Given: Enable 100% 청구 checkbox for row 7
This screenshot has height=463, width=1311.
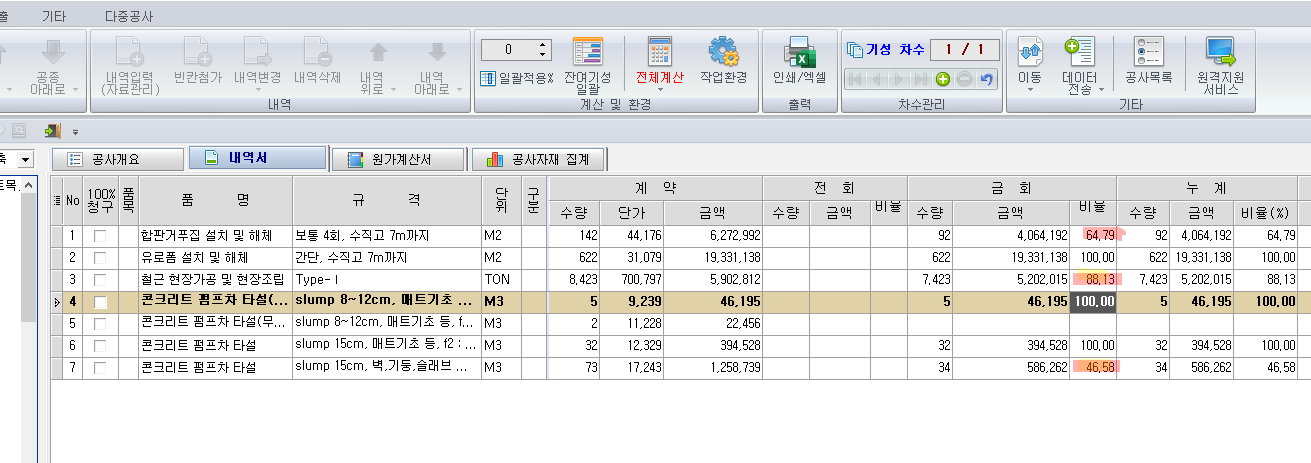Looking at the screenshot, I should point(100,368).
